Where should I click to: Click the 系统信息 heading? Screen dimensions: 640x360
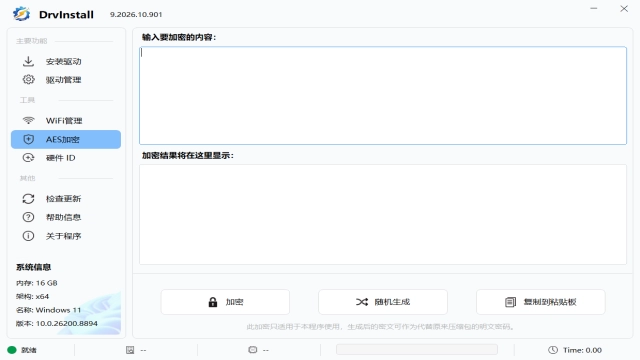[33, 267]
